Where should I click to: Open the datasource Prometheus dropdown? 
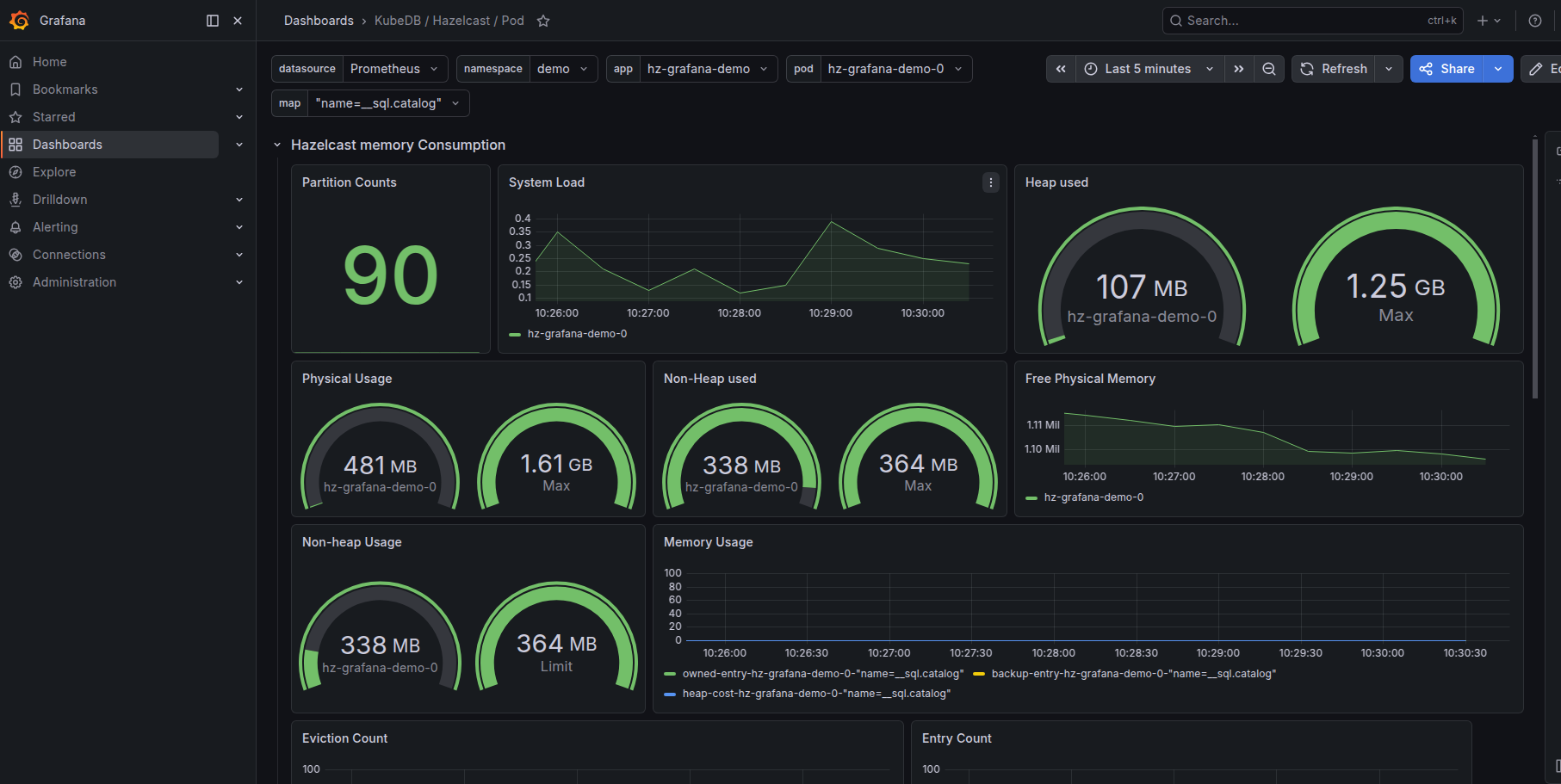pyautogui.click(x=395, y=69)
